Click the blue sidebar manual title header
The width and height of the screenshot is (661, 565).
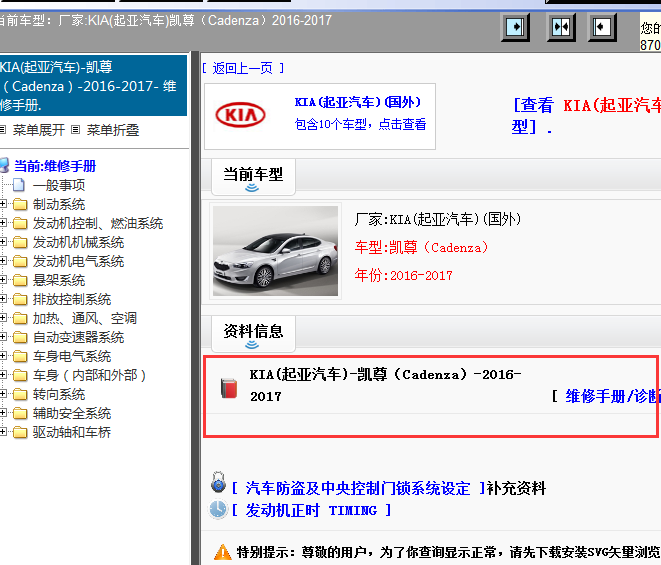point(93,86)
